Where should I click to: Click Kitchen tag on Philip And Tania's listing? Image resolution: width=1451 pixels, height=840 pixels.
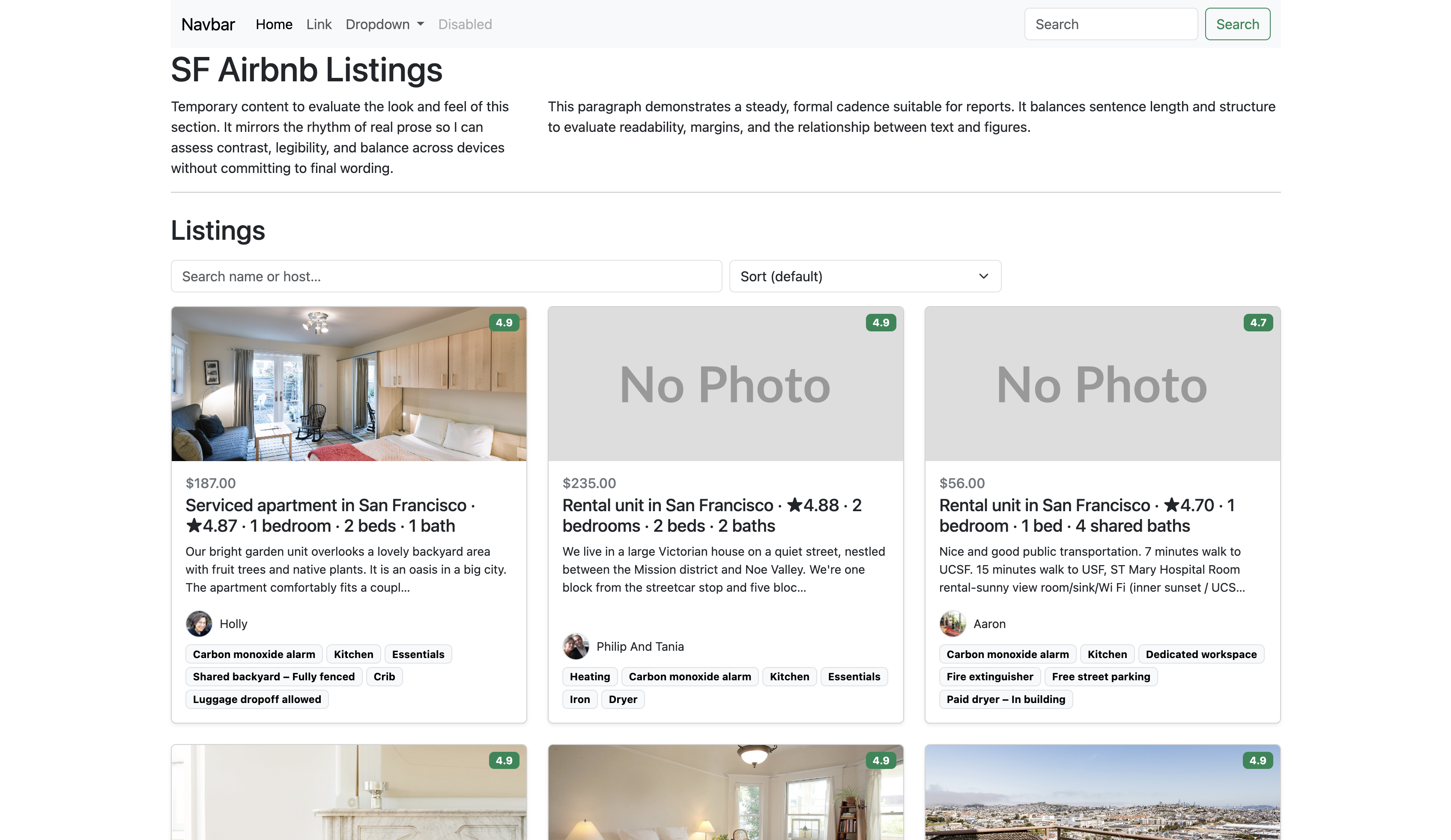(789, 676)
